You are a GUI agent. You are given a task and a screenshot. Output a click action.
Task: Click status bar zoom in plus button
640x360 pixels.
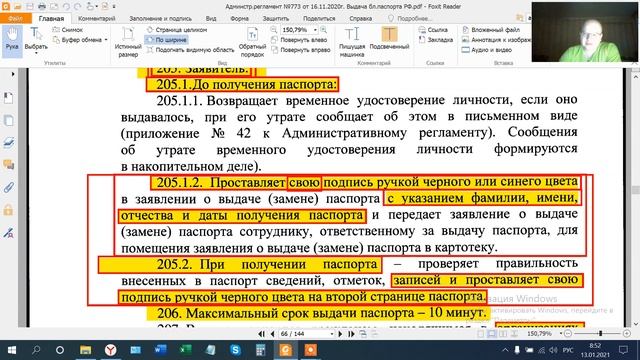(x=627, y=333)
